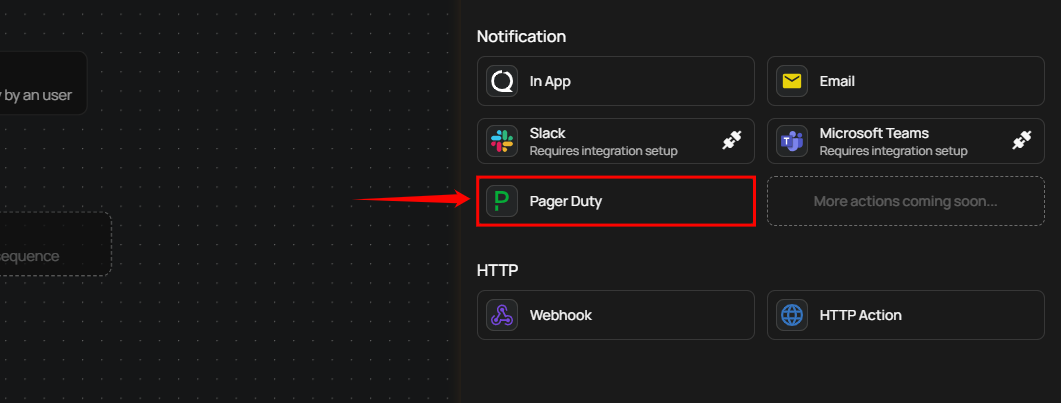Click Slack's Requires integration setup text

(x=604, y=151)
